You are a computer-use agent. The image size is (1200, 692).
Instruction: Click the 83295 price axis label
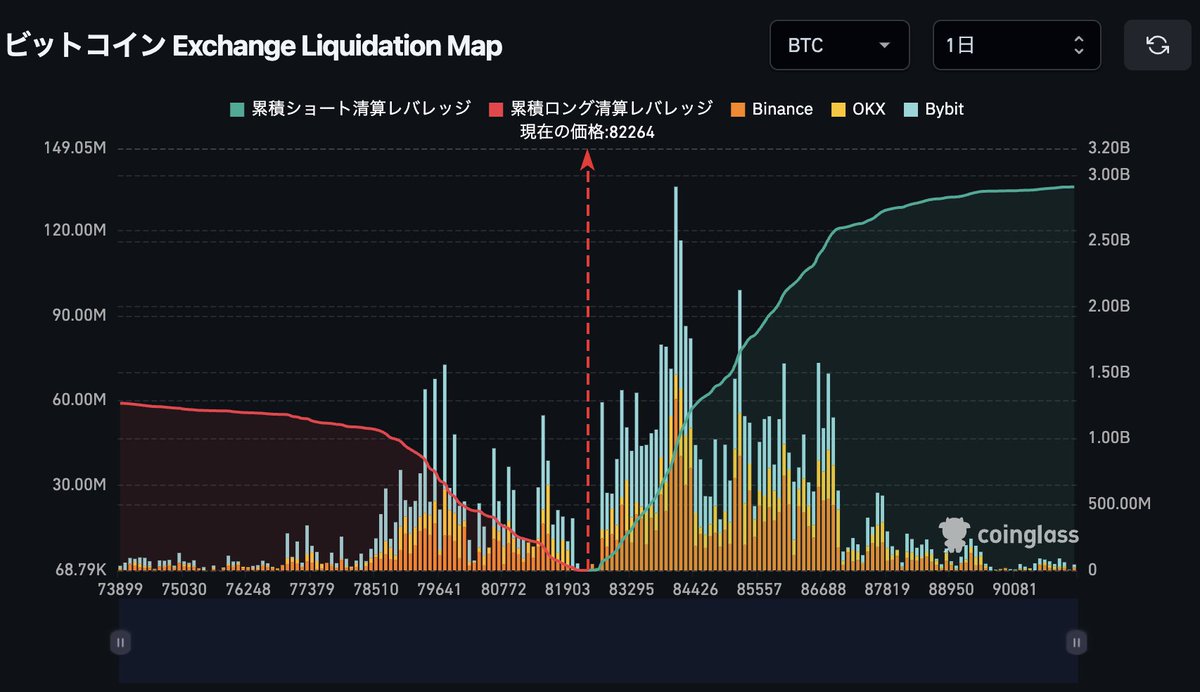[631, 589]
